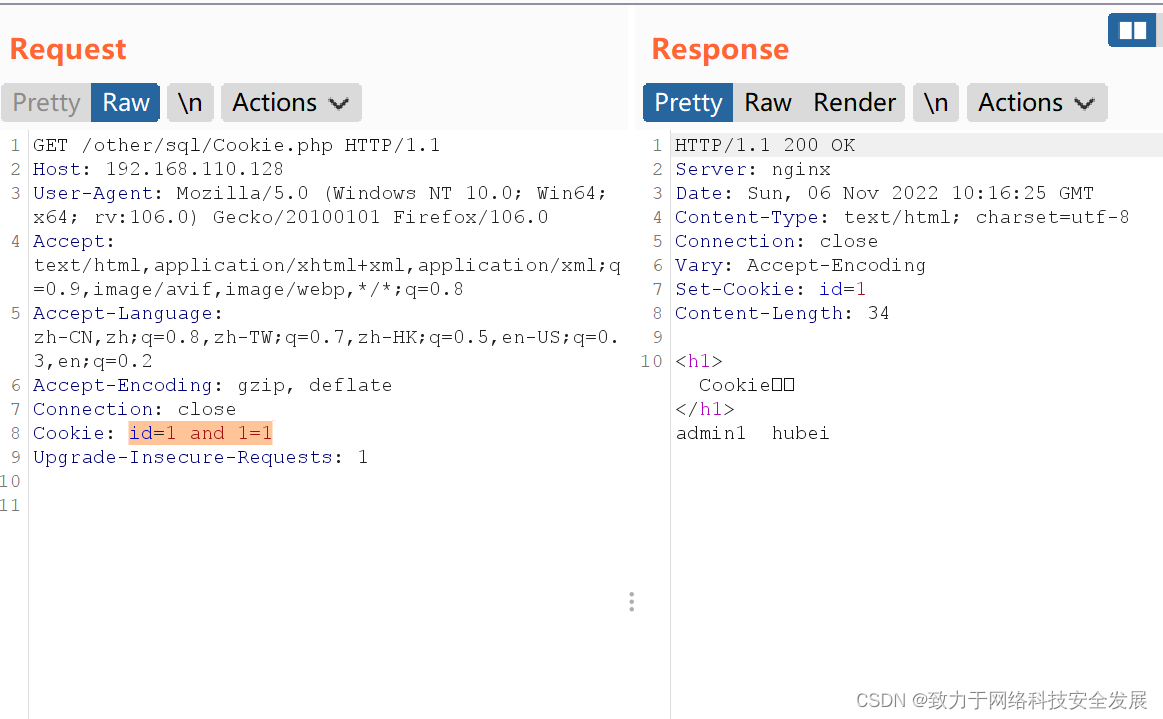The image size is (1163, 719).
Task: Click the Host: 192.168.110.128 header line
Action: (158, 169)
